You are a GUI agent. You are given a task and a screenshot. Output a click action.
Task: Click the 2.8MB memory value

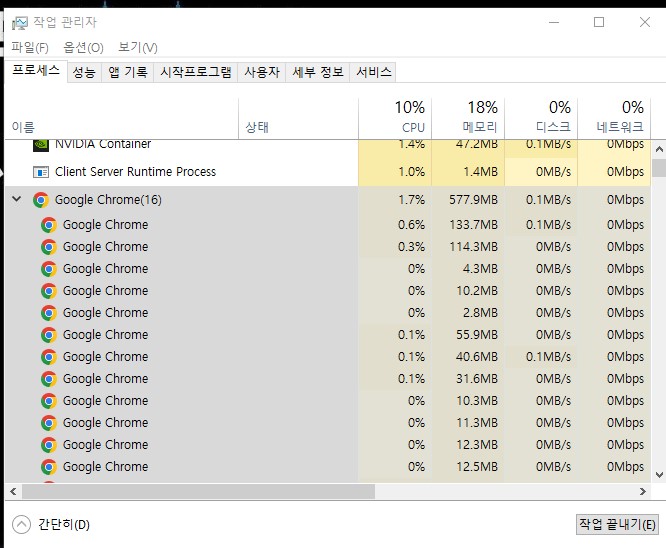point(480,313)
